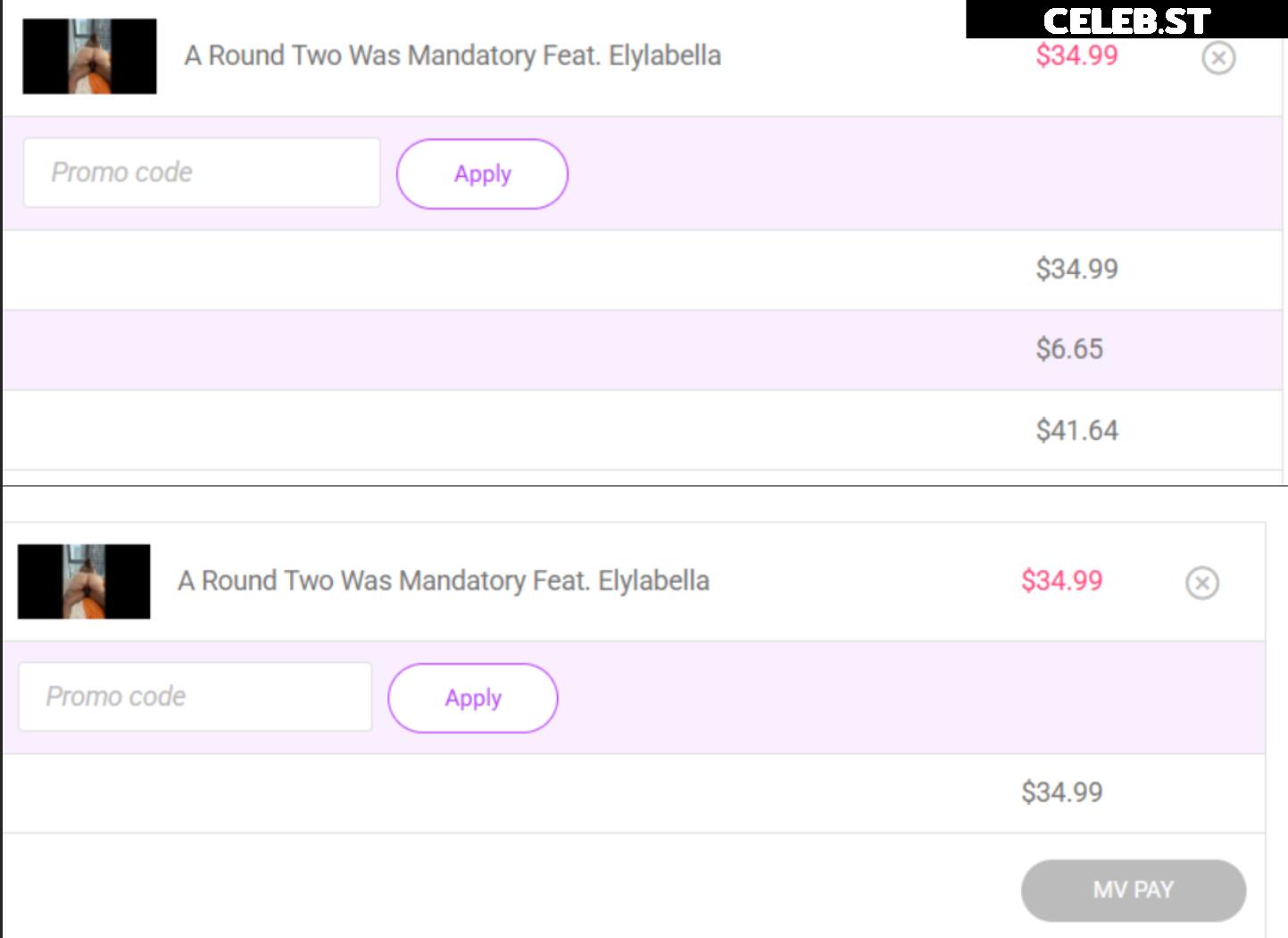Viewport: 1288px width, 938px height.
Task: Open the product thumbnail in the upper cart
Action: click(89, 56)
